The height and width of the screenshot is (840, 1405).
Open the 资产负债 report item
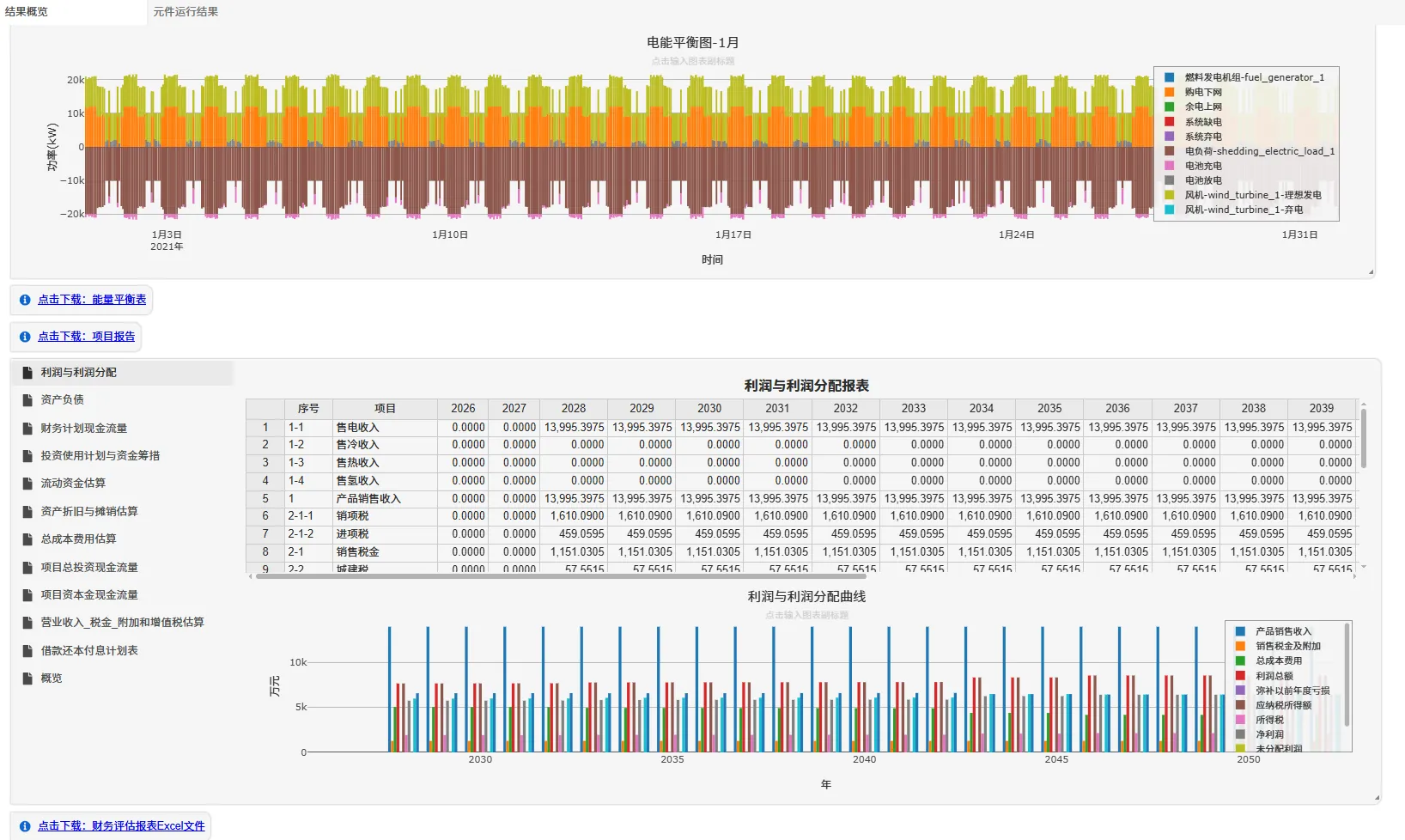123,400
